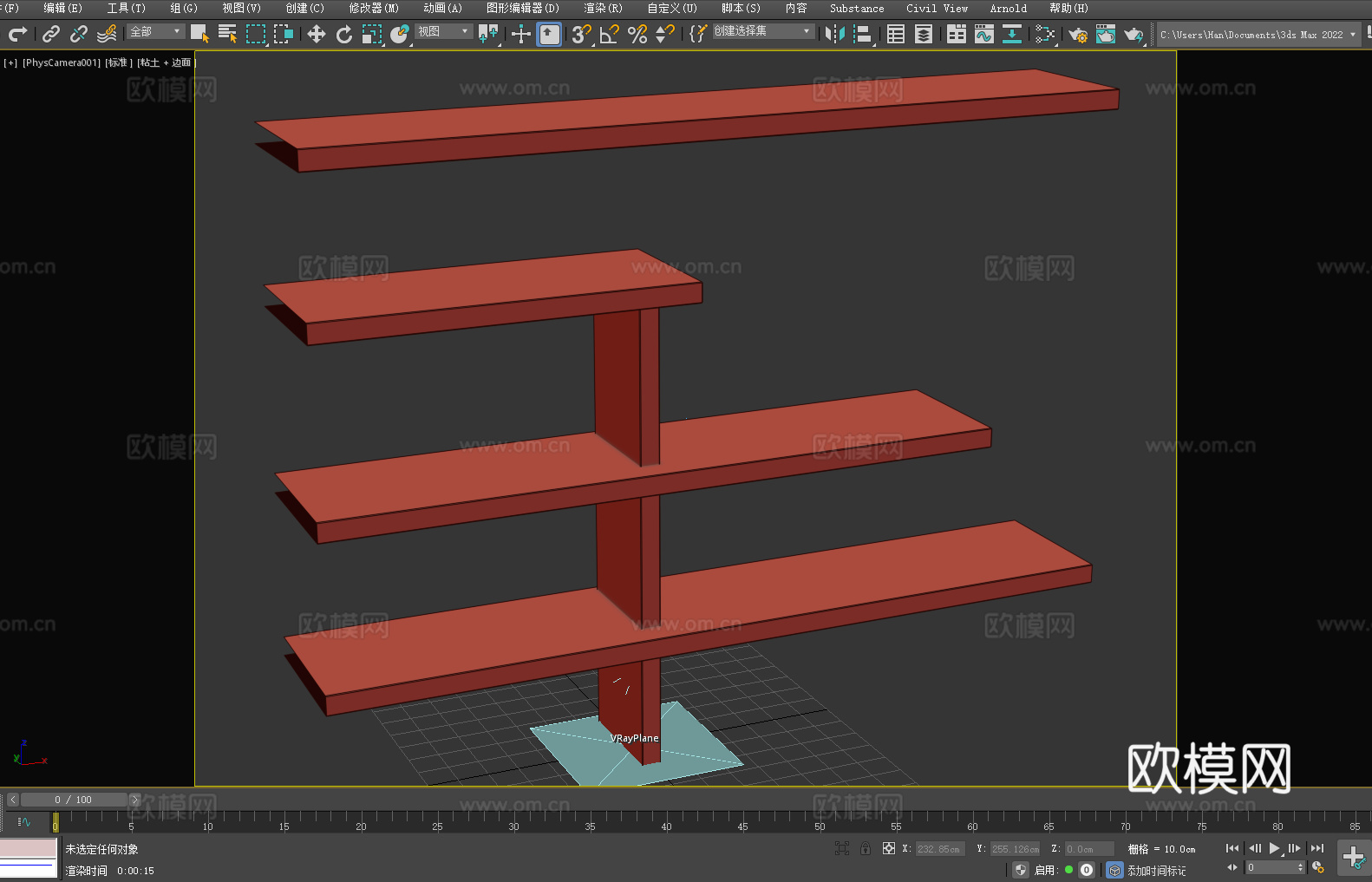
Task: Toggle Absolute/Offset transform type-in mode
Action: click(x=889, y=848)
